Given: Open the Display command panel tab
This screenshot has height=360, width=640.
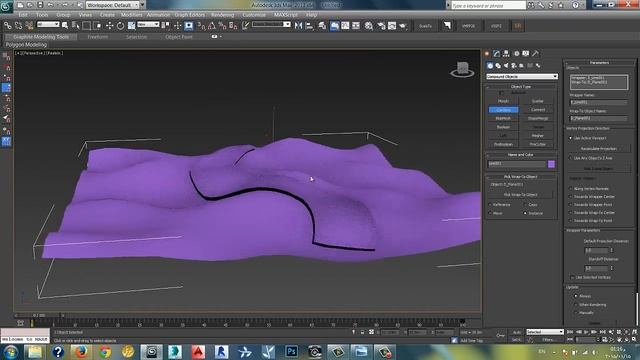Looking at the screenshot, I should click(x=526, y=53).
